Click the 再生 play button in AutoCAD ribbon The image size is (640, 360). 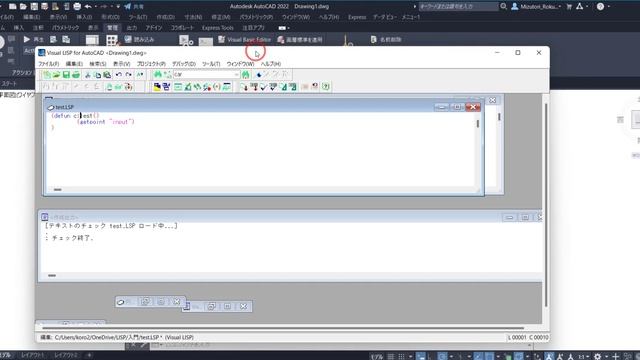pos(33,40)
